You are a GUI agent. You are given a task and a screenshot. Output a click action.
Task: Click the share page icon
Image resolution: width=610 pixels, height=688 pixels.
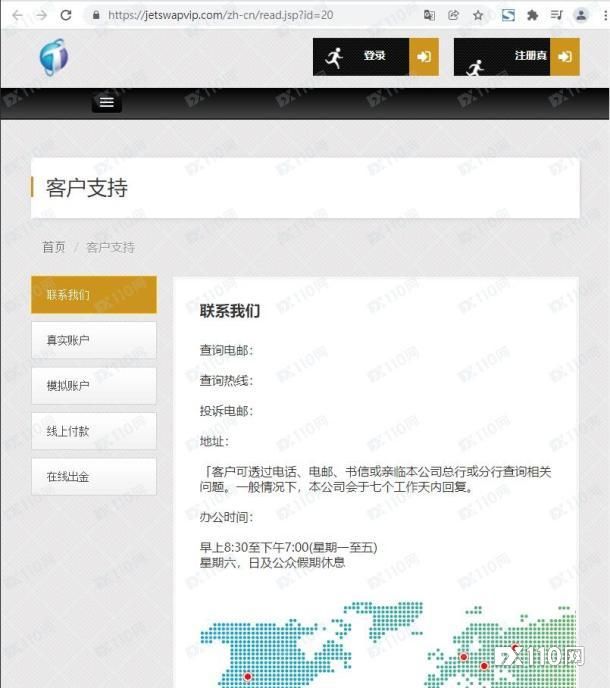click(x=453, y=15)
